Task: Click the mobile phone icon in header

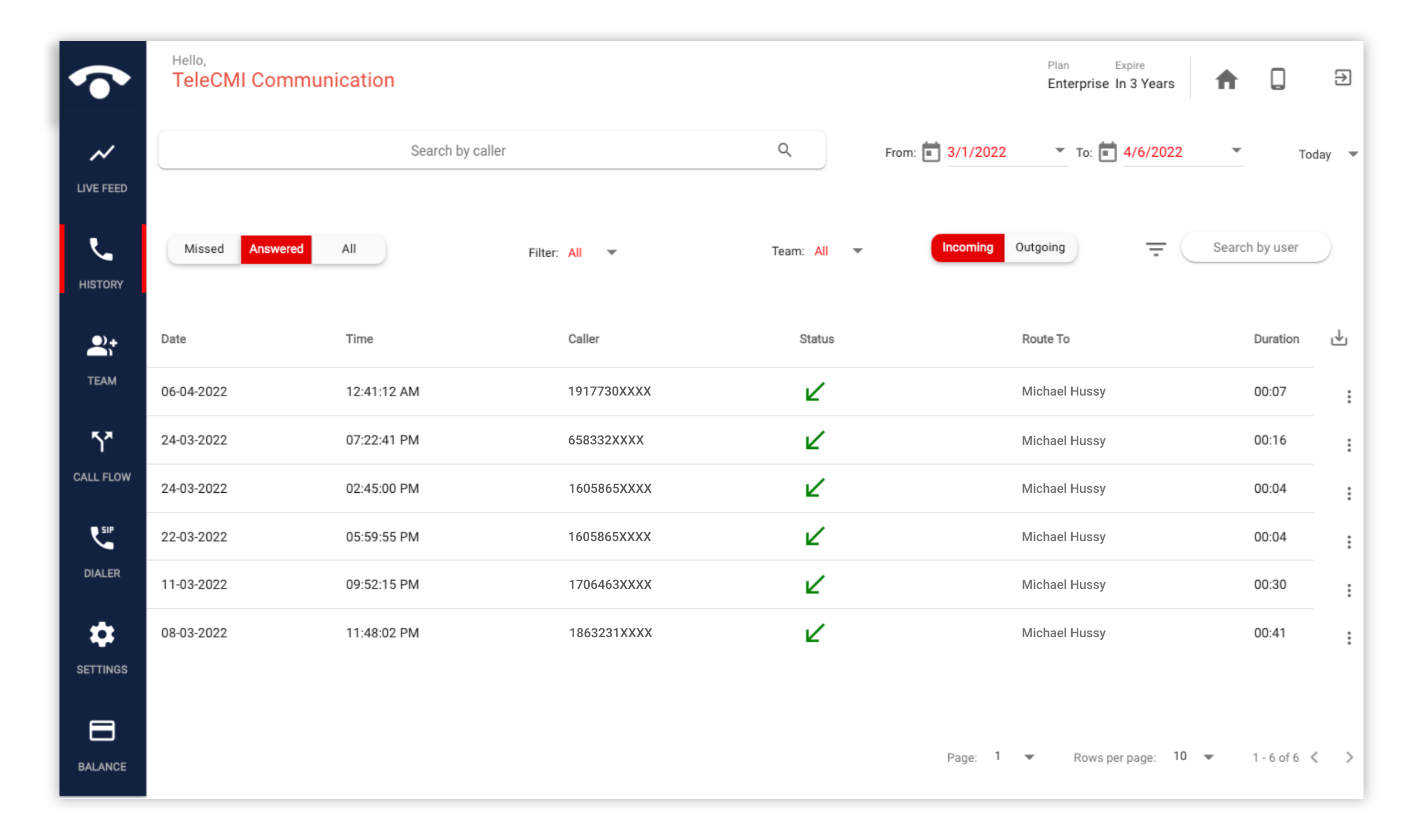Action: click(x=1278, y=79)
